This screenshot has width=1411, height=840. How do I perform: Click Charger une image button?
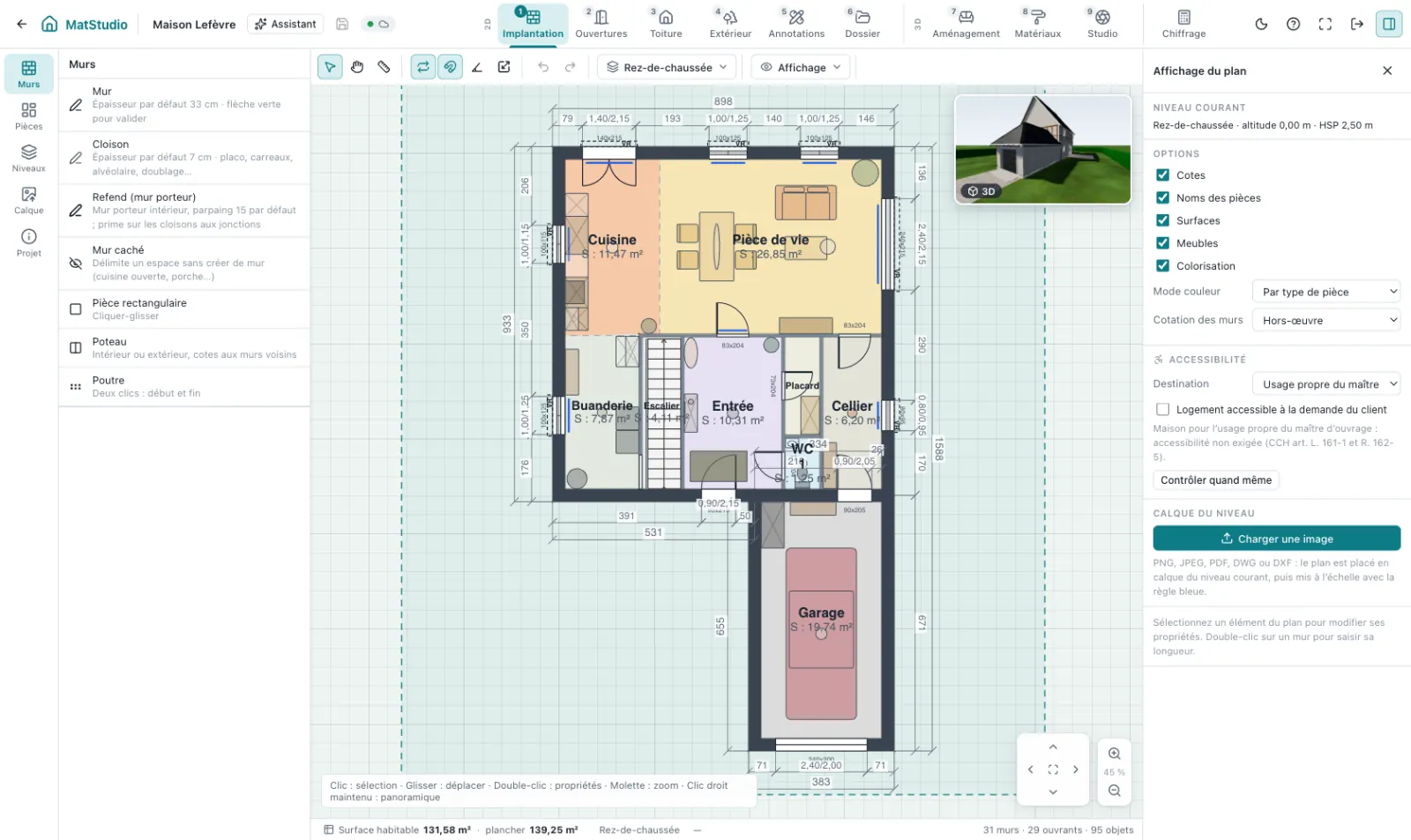coord(1276,539)
